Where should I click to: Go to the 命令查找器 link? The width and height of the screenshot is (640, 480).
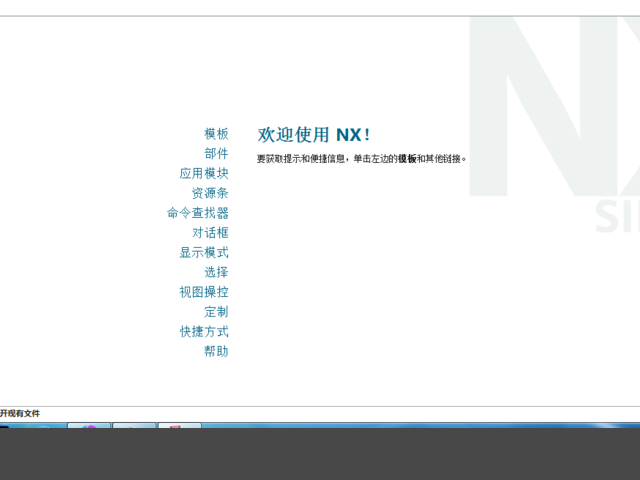(198, 213)
